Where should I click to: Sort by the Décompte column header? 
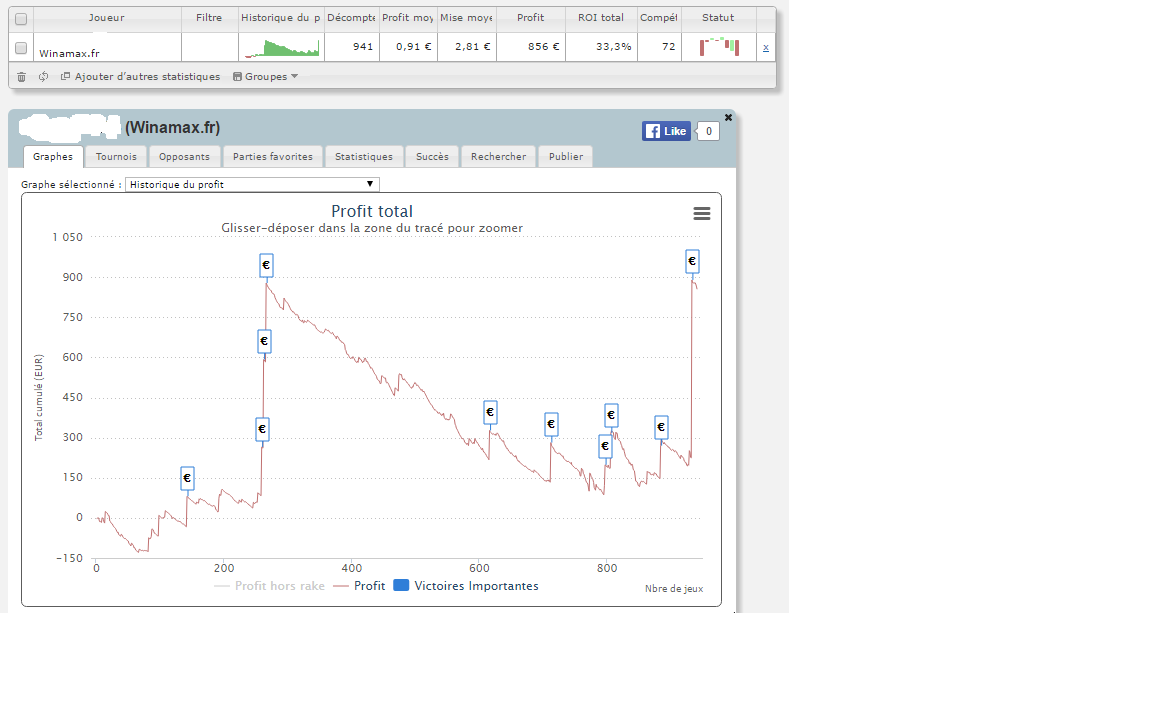coord(351,18)
